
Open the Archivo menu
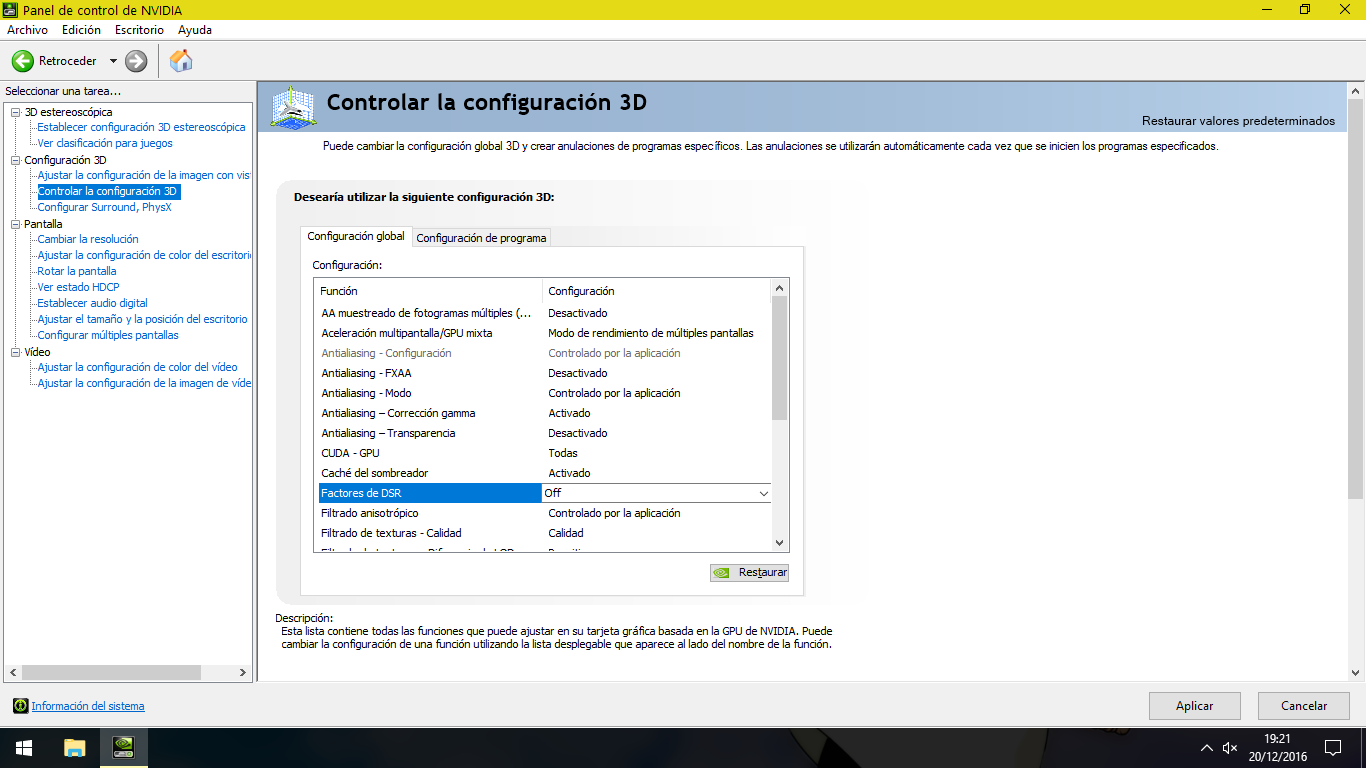coord(27,30)
